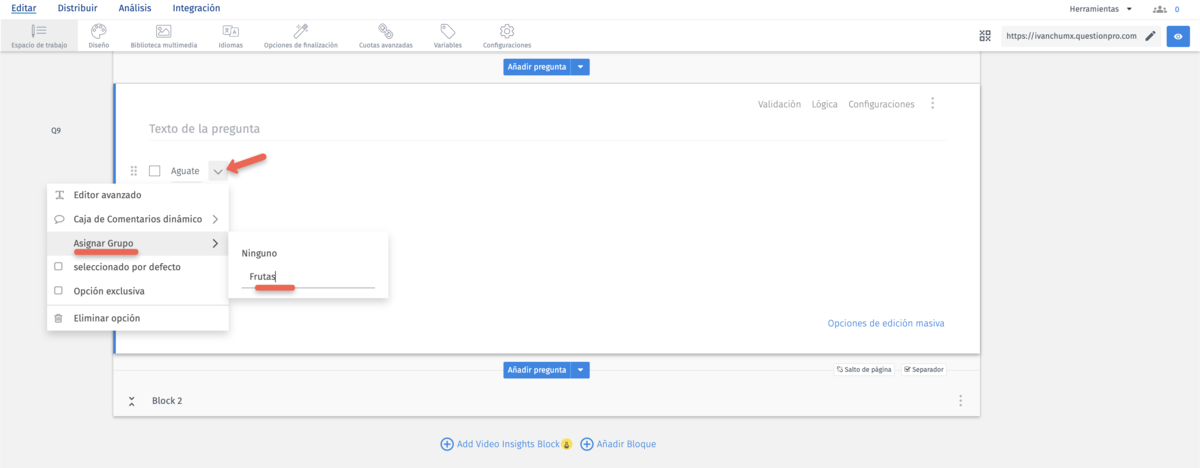Screen dimensions: 1200x468
Task: Click the plus icon of Add Video Insights Block
Action: tap(447, 444)
